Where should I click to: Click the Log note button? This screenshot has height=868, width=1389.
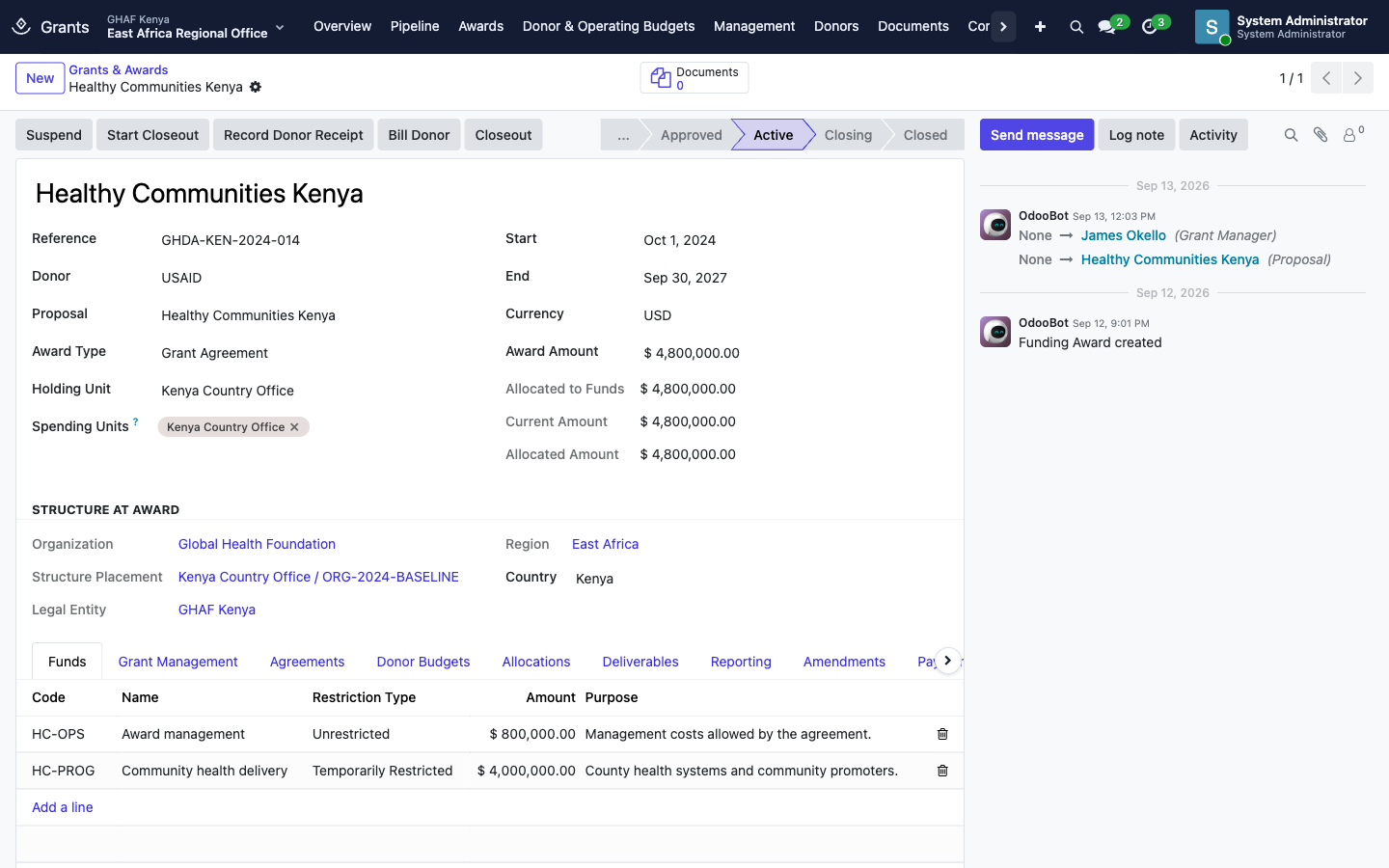coord(1136,135)
